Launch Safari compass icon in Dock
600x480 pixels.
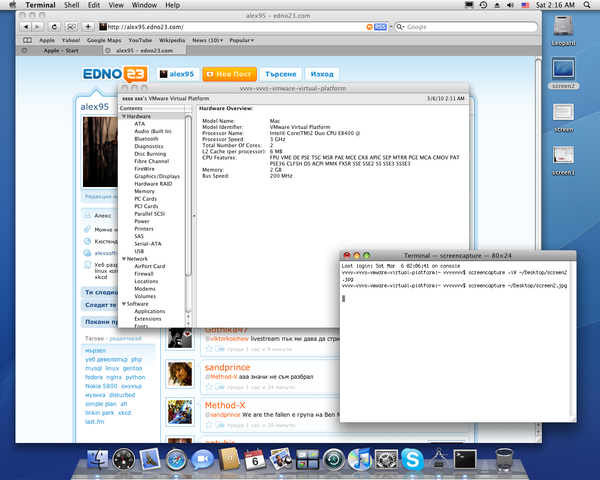tap(176, 459)
